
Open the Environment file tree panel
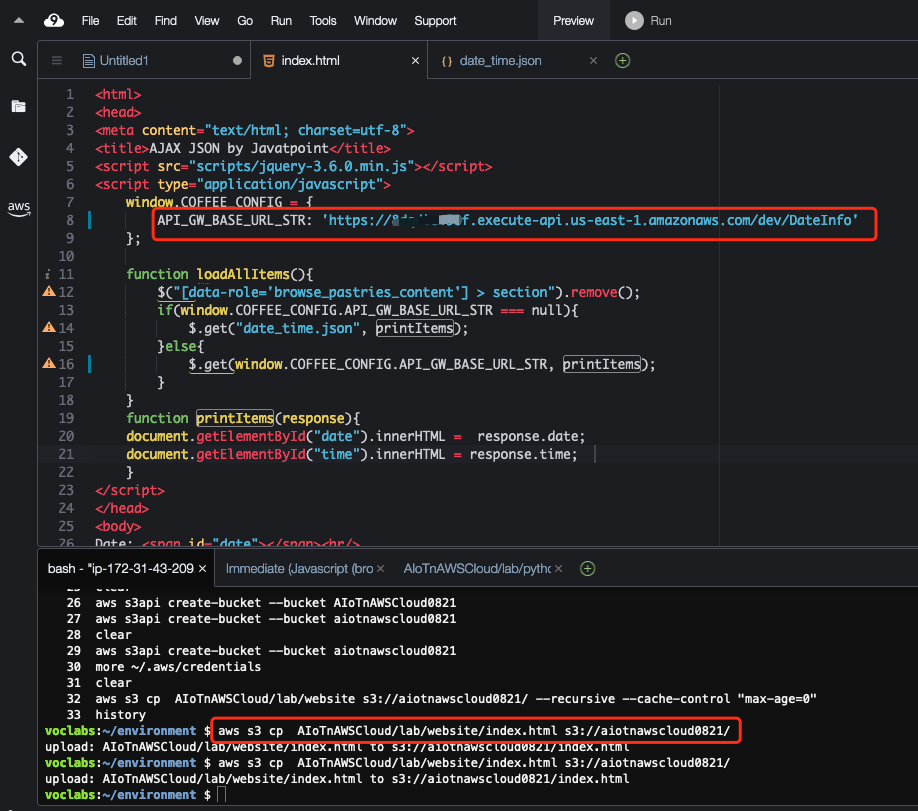click(x=19, y=106)
